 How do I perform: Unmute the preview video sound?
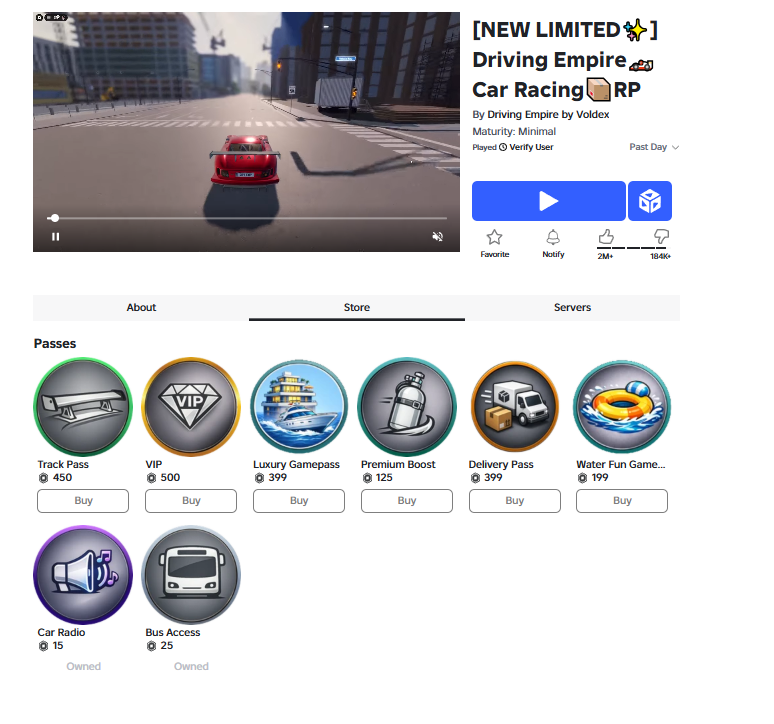click(437, 237)
